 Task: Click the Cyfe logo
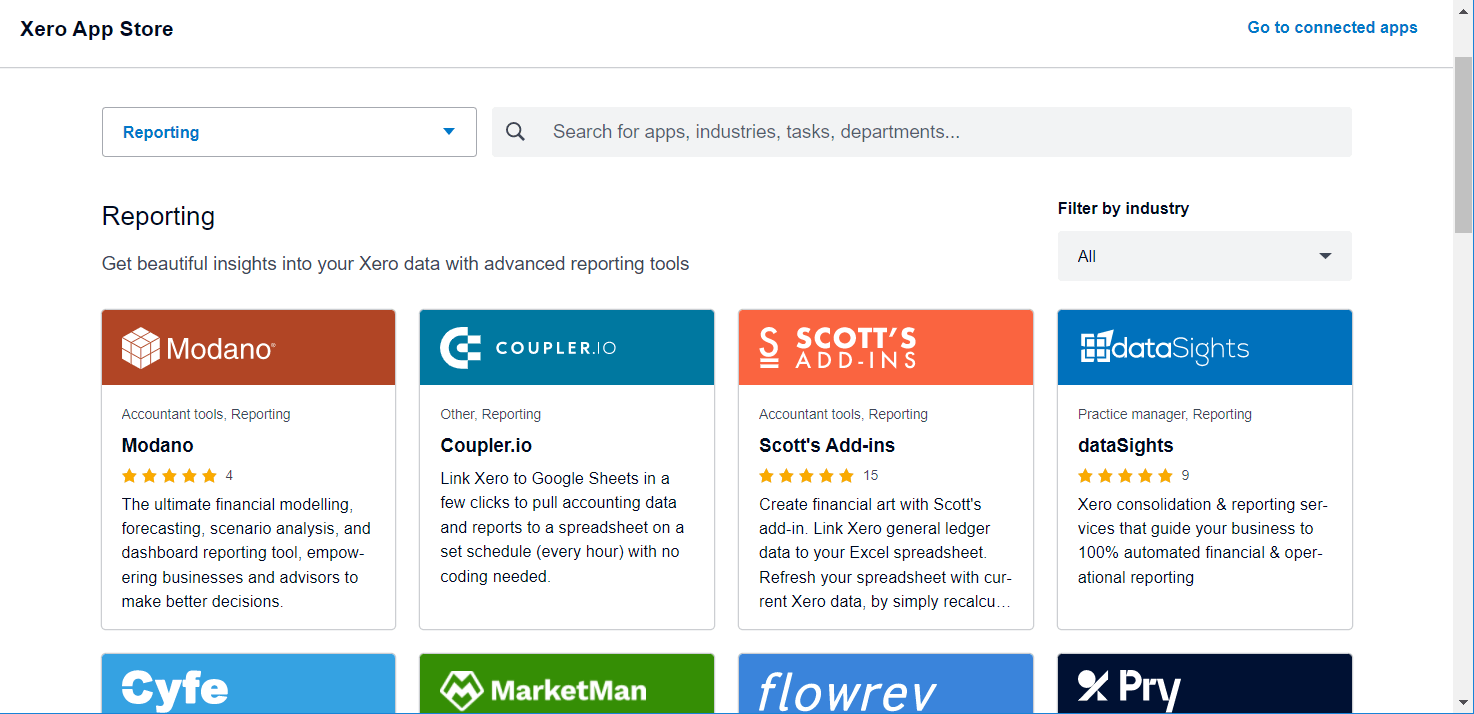pos(247,684)
